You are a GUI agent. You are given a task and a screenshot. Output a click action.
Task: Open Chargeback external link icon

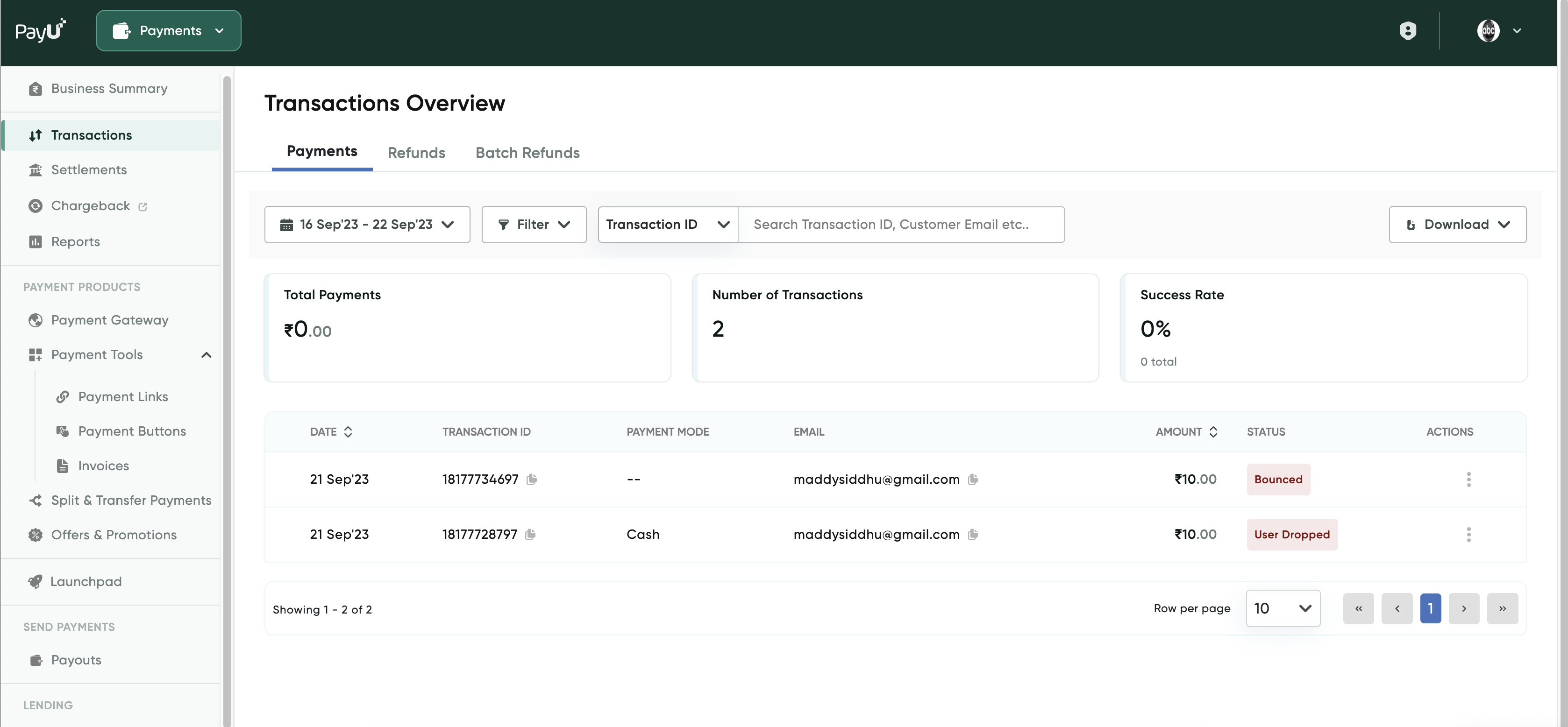[x=143, y=207]
